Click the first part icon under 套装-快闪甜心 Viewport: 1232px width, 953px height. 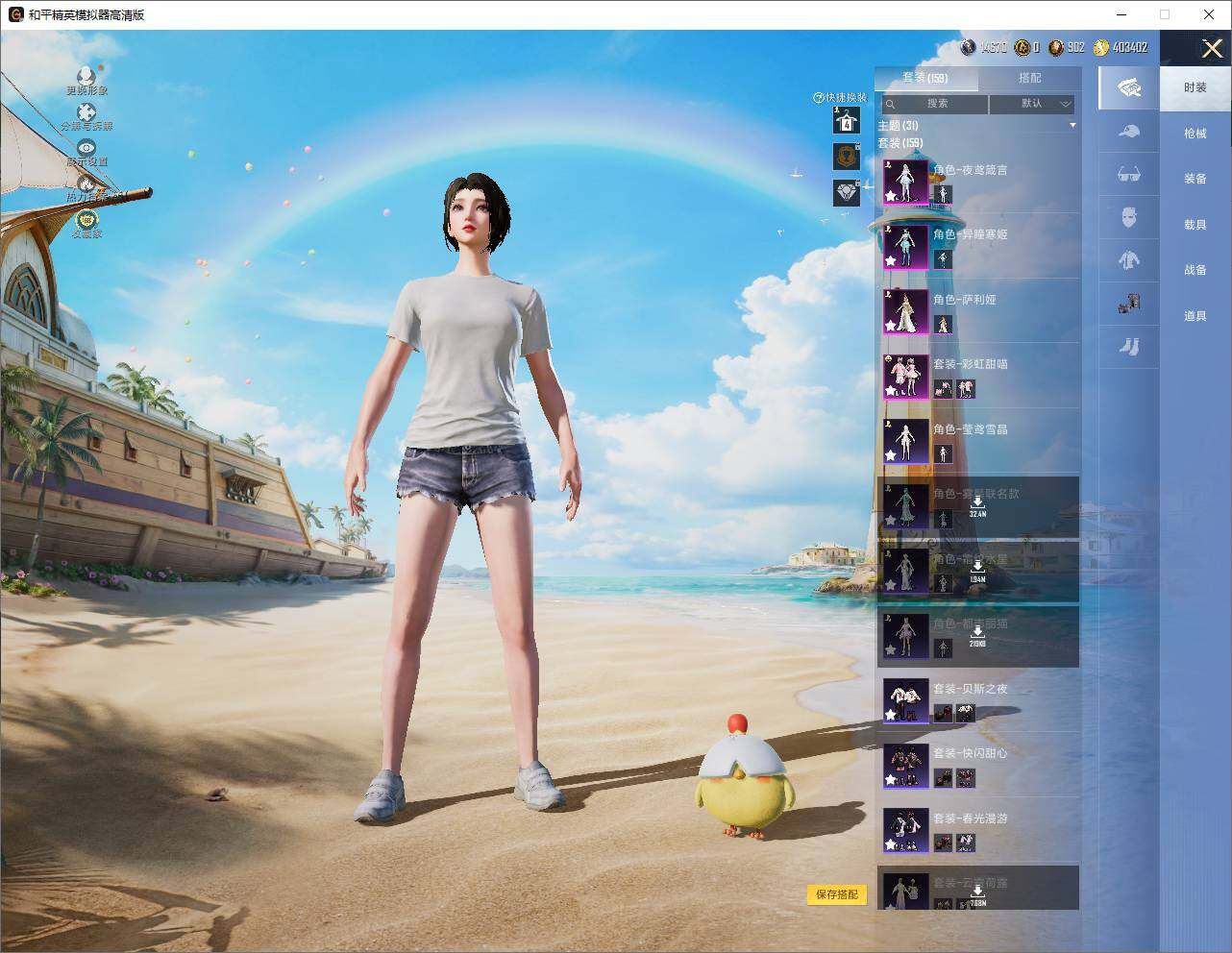click(943, 778)
